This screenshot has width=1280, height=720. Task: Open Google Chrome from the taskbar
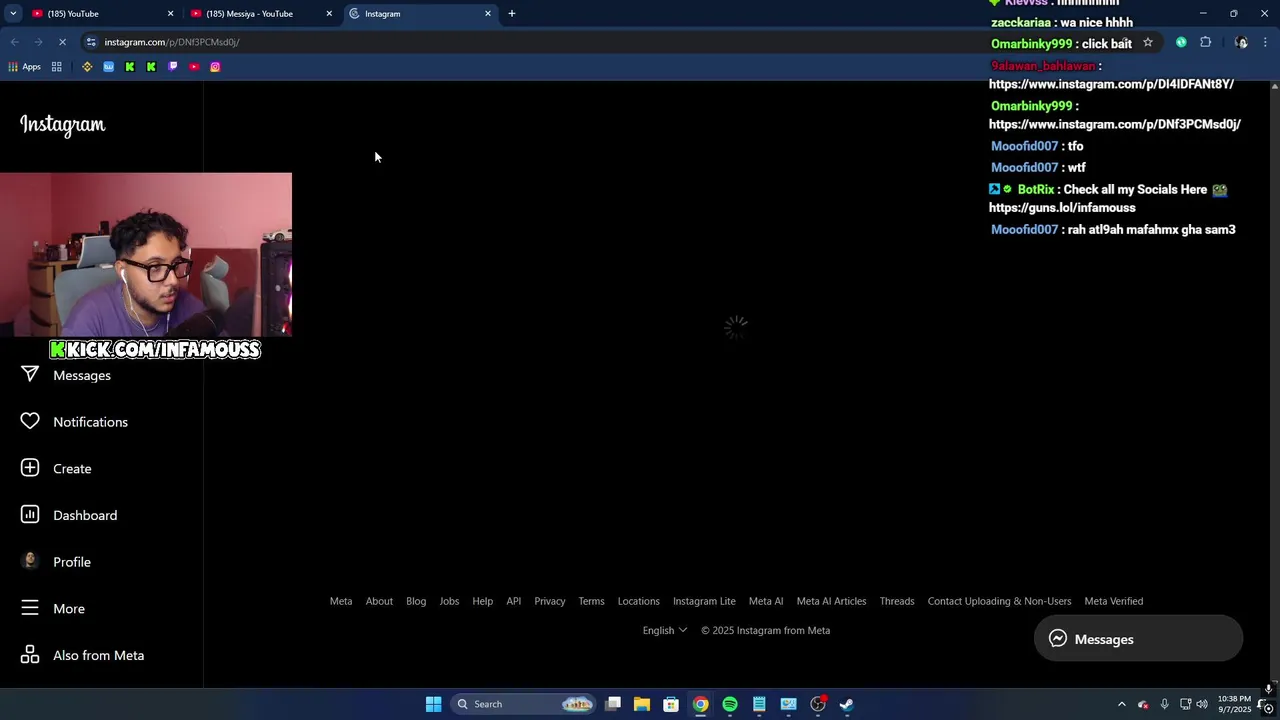click(x=701, y=704)
